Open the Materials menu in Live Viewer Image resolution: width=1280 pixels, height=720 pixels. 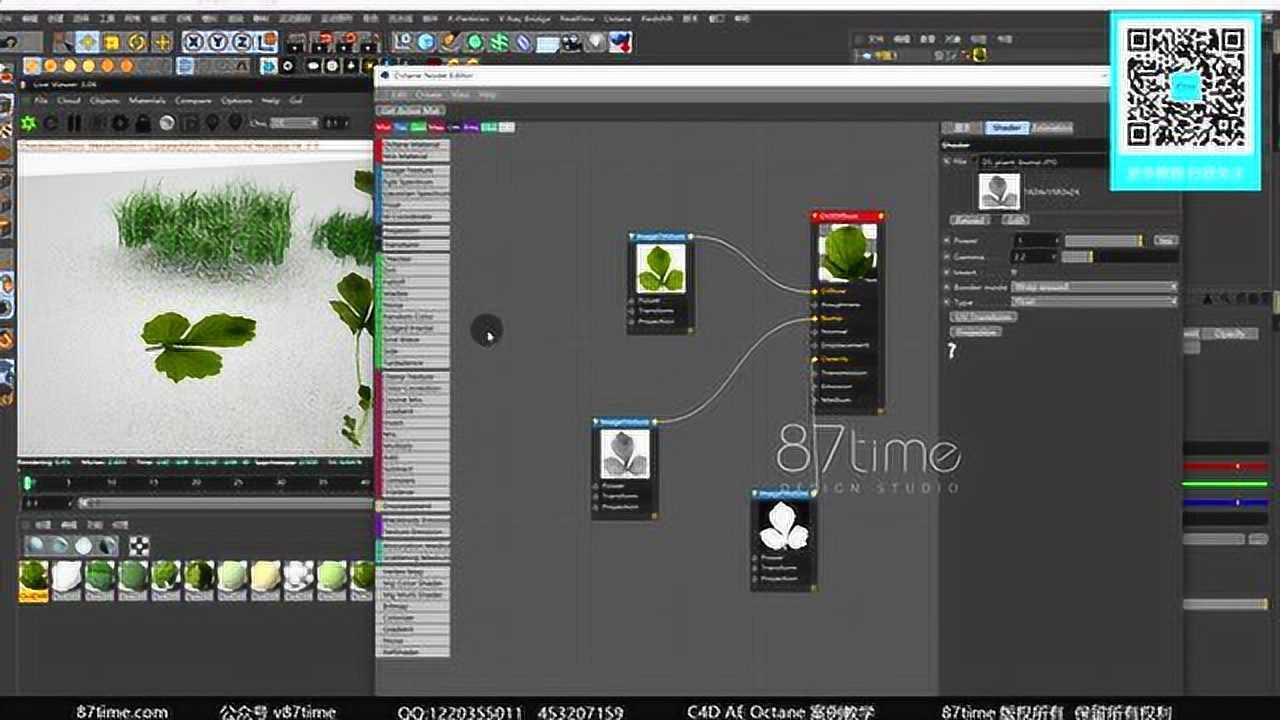tap(147, 101)
